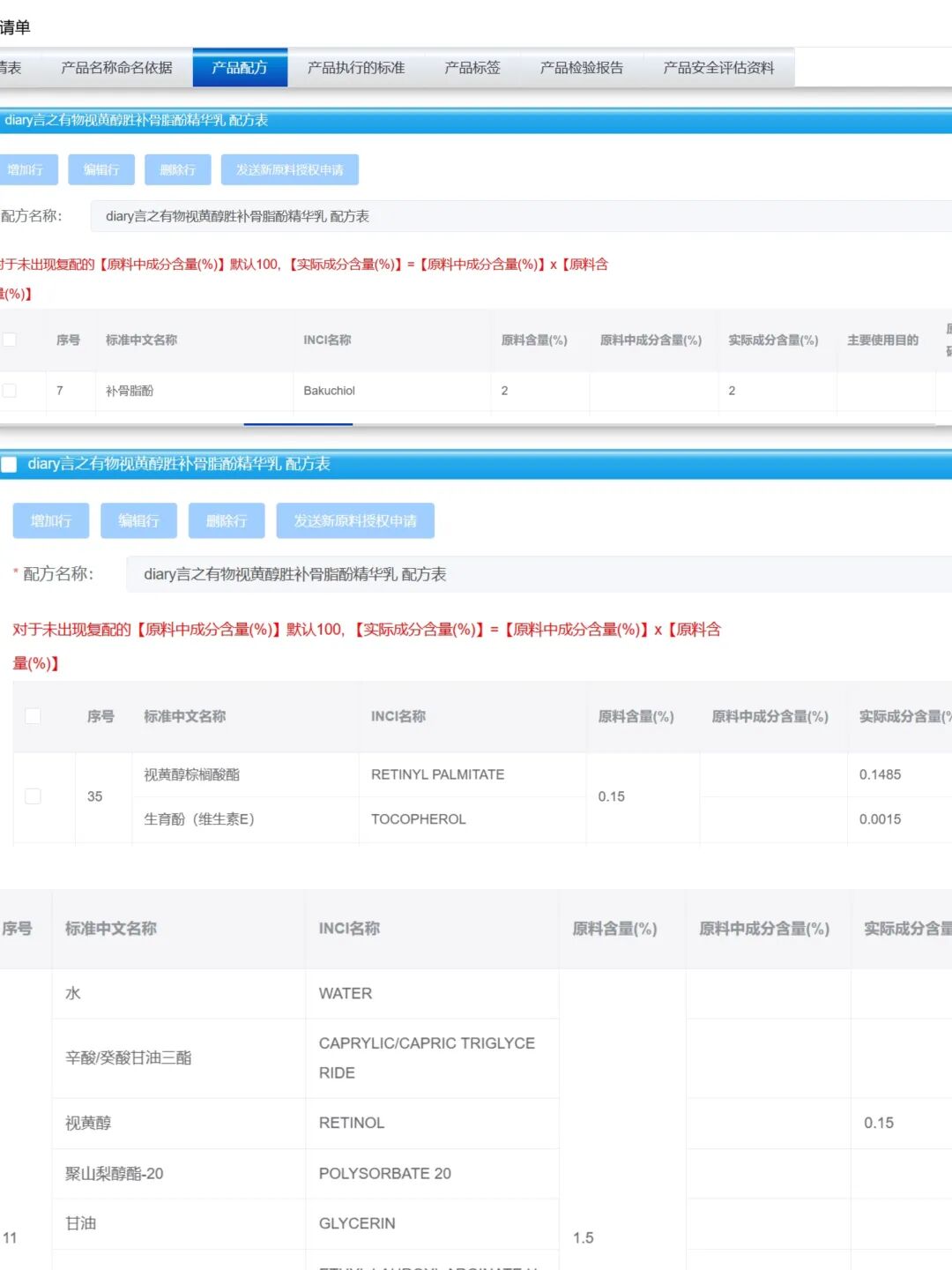This screenshot has width=952, height=1270.
Task: Click 删除行 above the Bakuchiol table
Action: click(178, 170)
